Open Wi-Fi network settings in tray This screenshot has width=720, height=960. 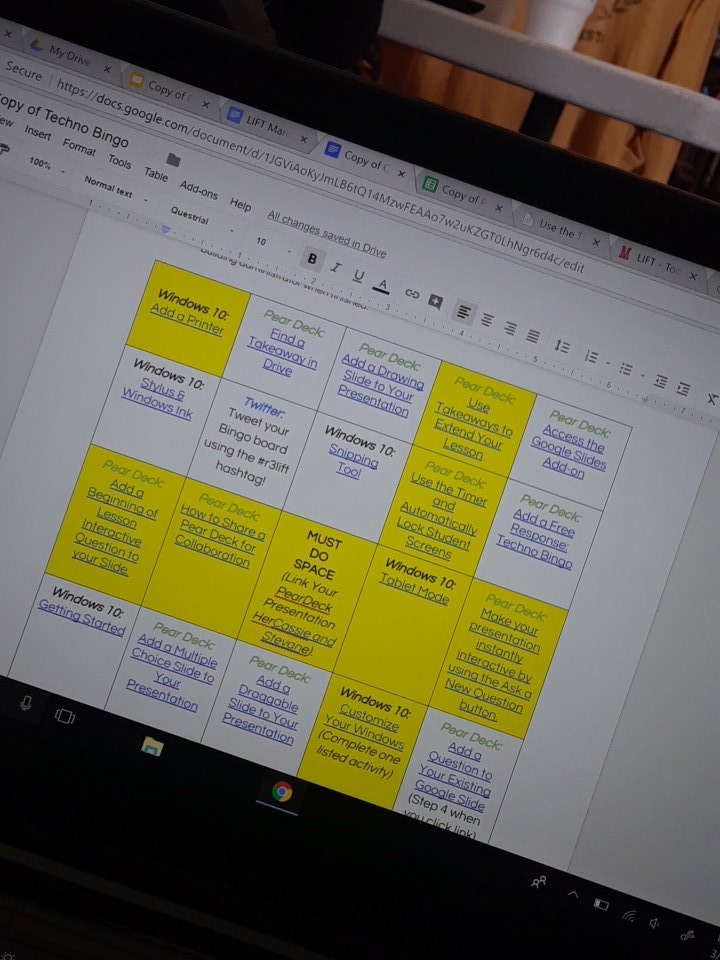click(x=629, y=915)
